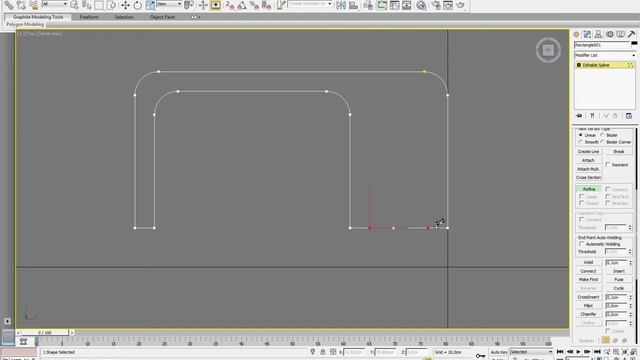Click the Break button
Image resolution: width=640 pixels, height=360 pixels.
(619, 151)
